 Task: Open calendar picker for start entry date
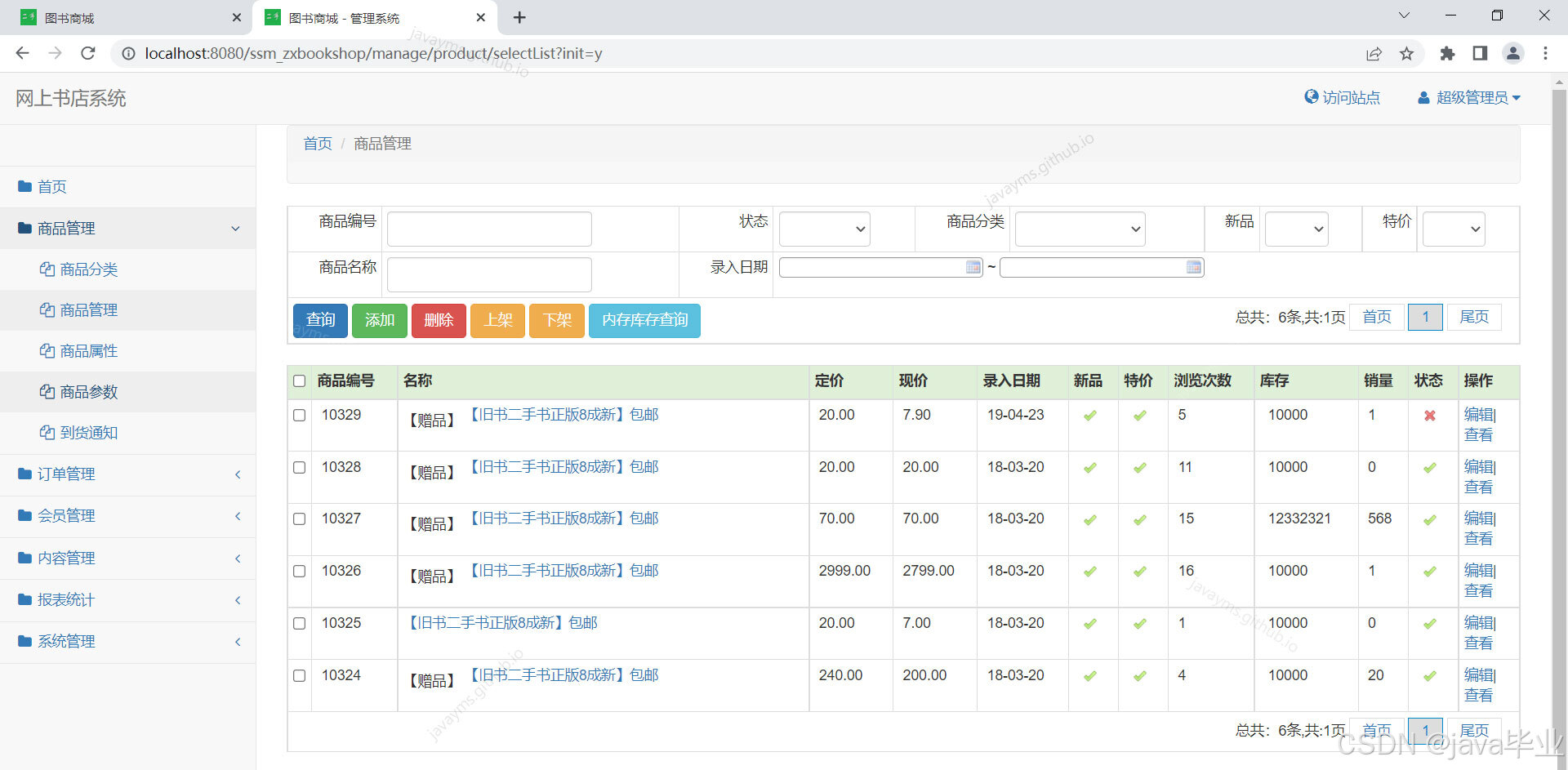[x=973, y=267]
